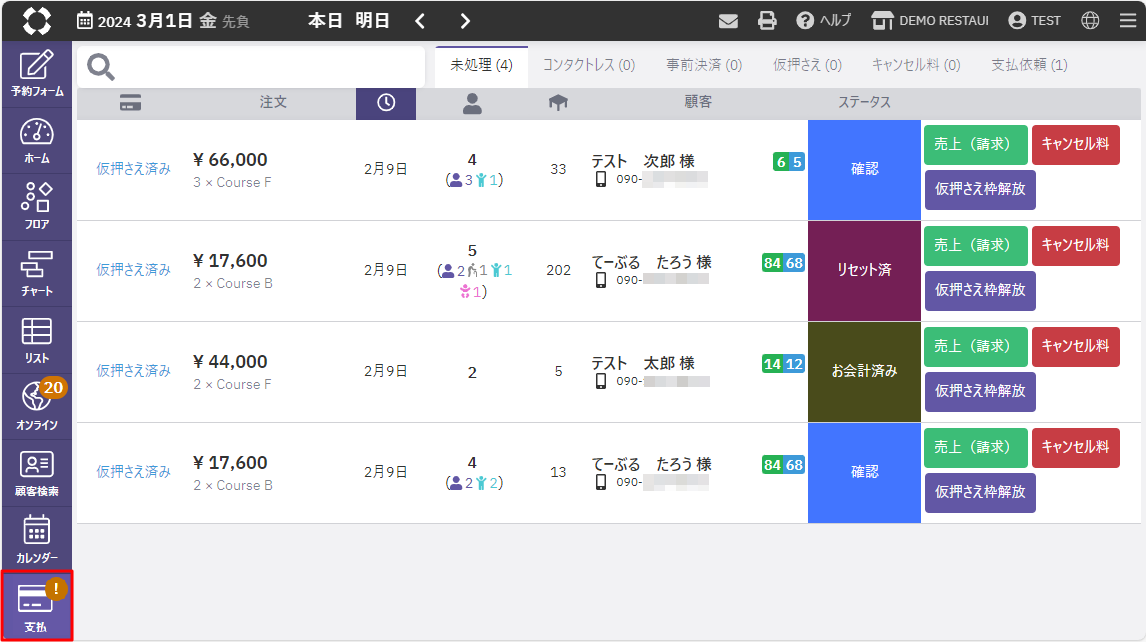Open the hamburger menu
The height and width of the screenshot is (642, 1146).
point(1128,20)
